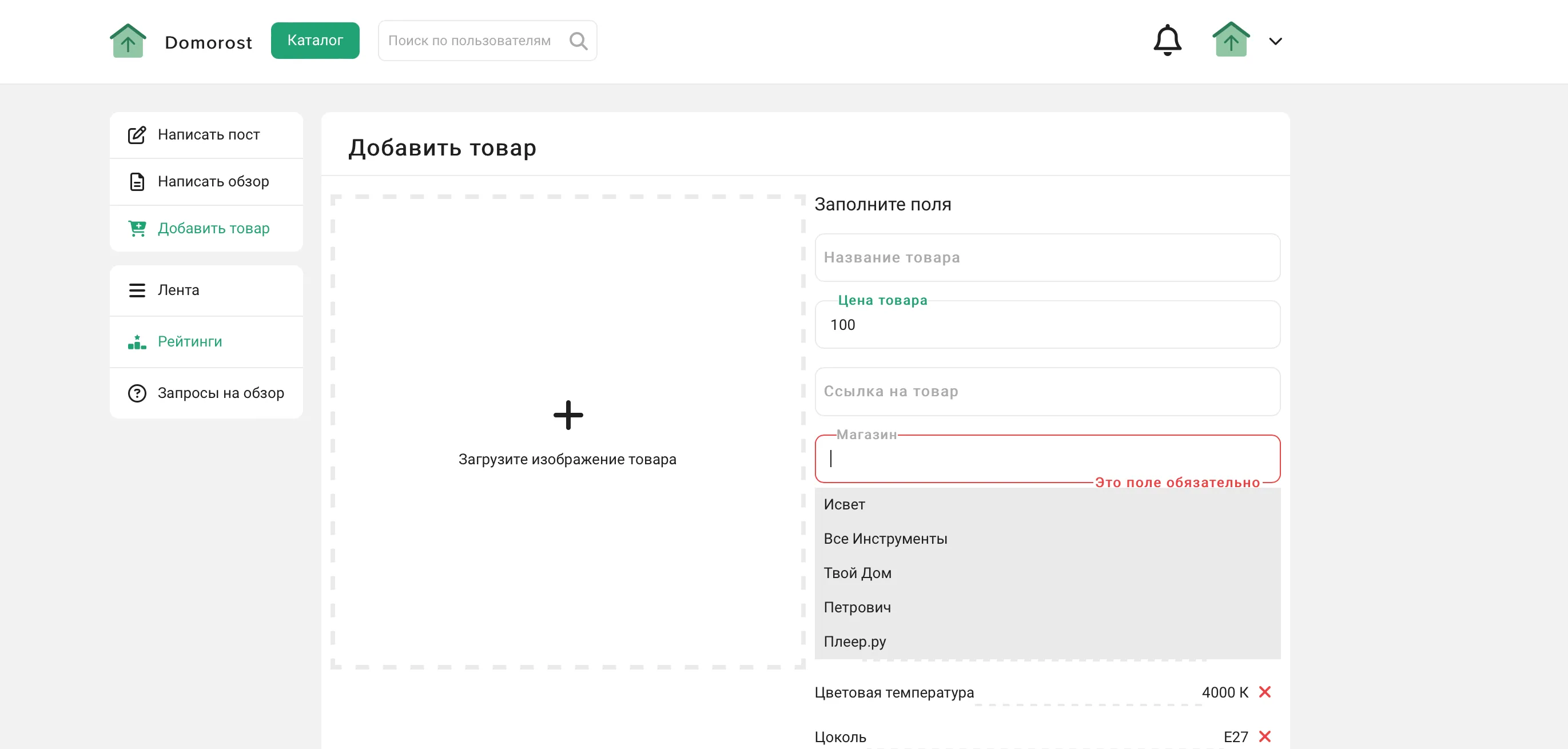This screenshot has height=749, width=1568.
Task: Delete the Цоколь E27 attribute row
Action: (x=1264, y=736)
